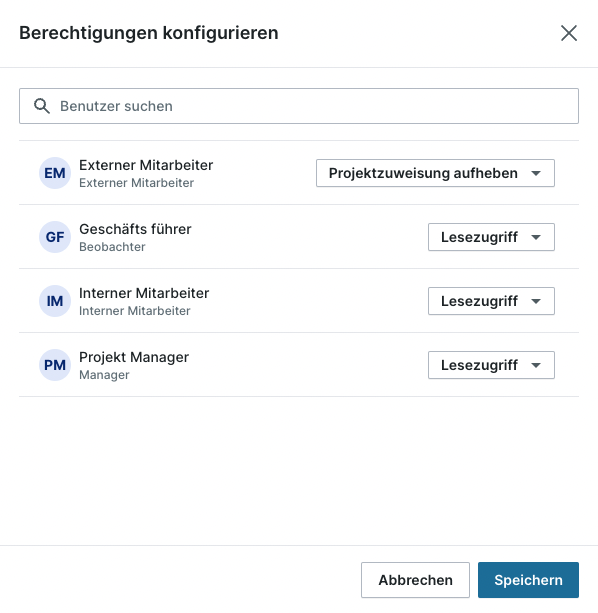Click the GF avatar icon
598x613 pixels.
click(55, 237)
